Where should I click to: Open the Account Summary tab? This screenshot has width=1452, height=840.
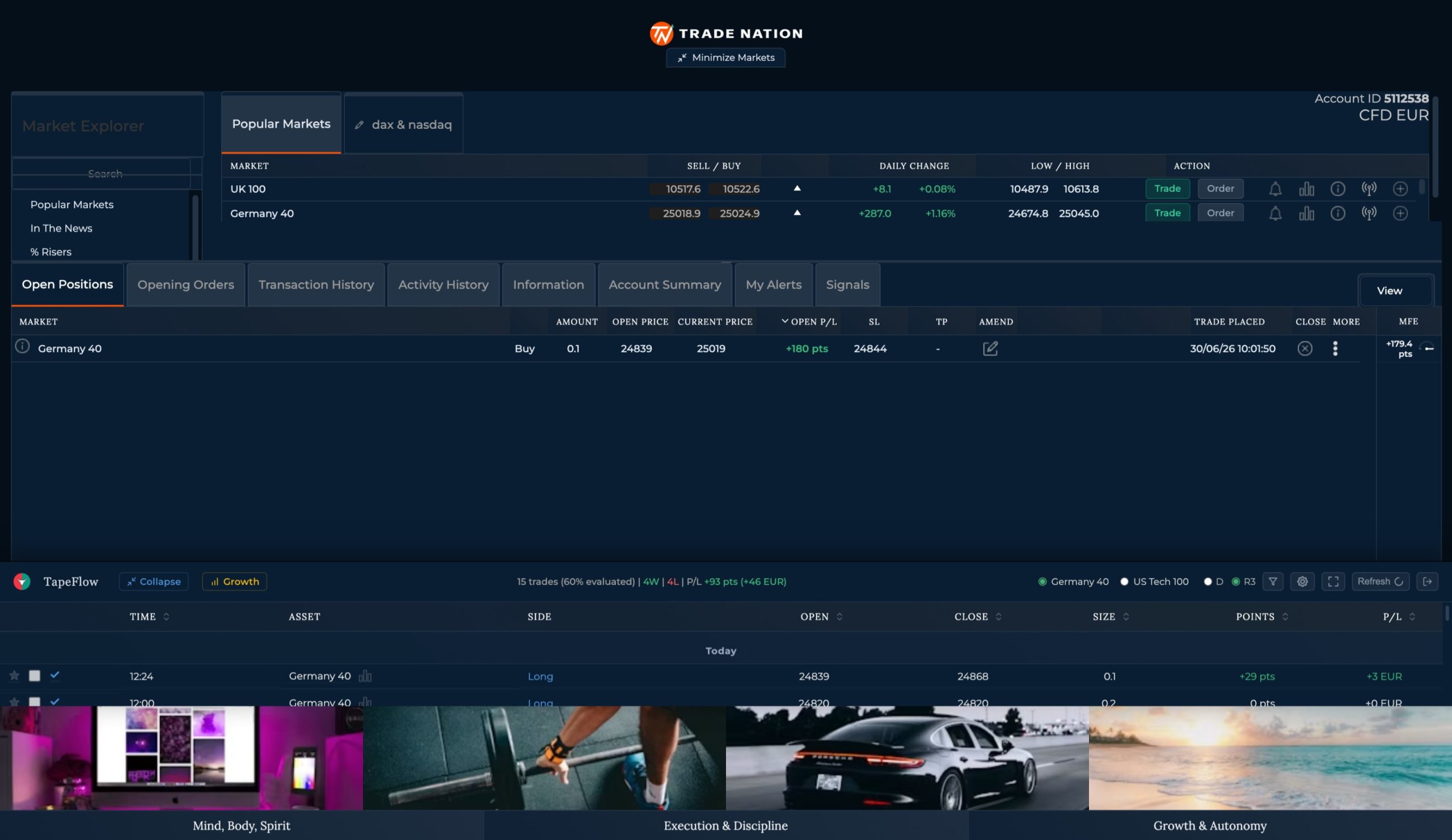[x=665, y=285]
